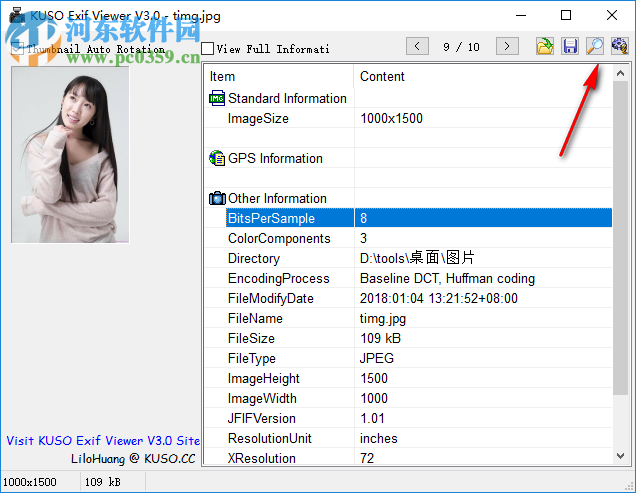This screenshot has width=636, height=493.
Task: Click the Baseline DCT, Huffman coding value
Action: pyautogui.click(x=447, y=278)
